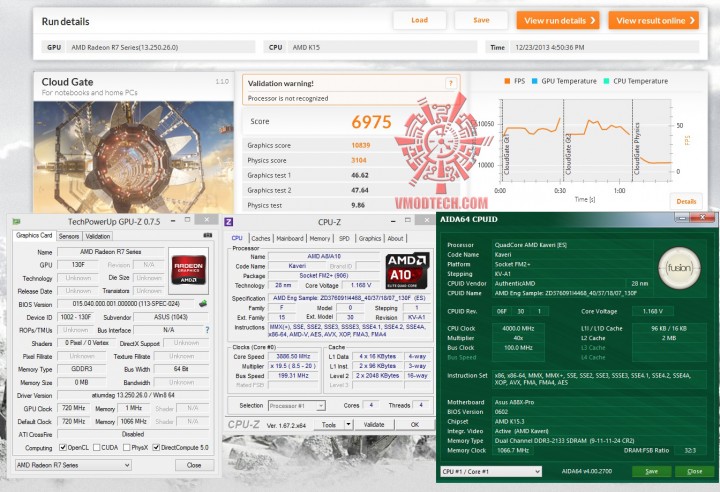Click the BIOS save chip icon in GPU-Z
720x492 pixels.
202,304
